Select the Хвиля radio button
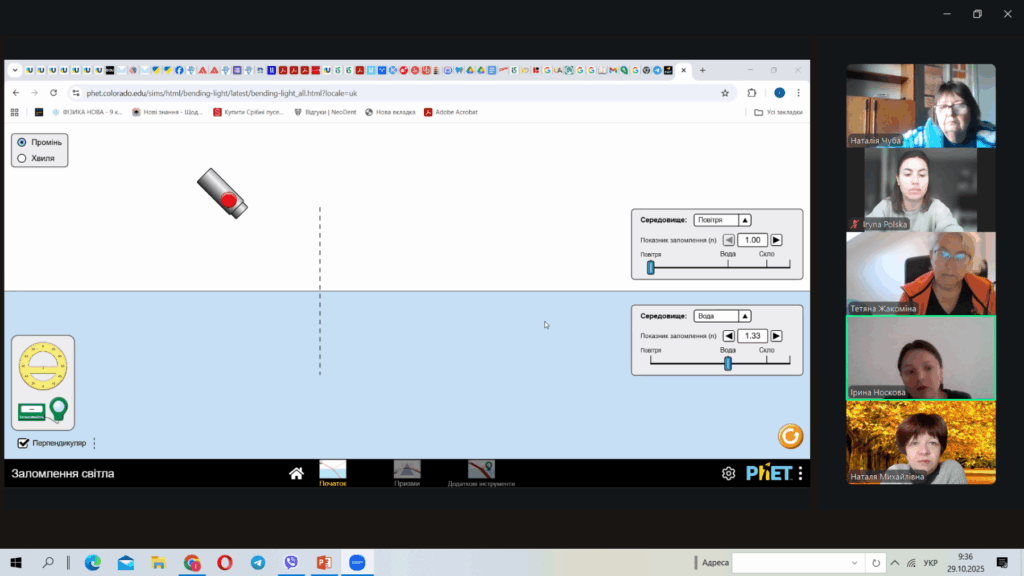 pos(22,158)
